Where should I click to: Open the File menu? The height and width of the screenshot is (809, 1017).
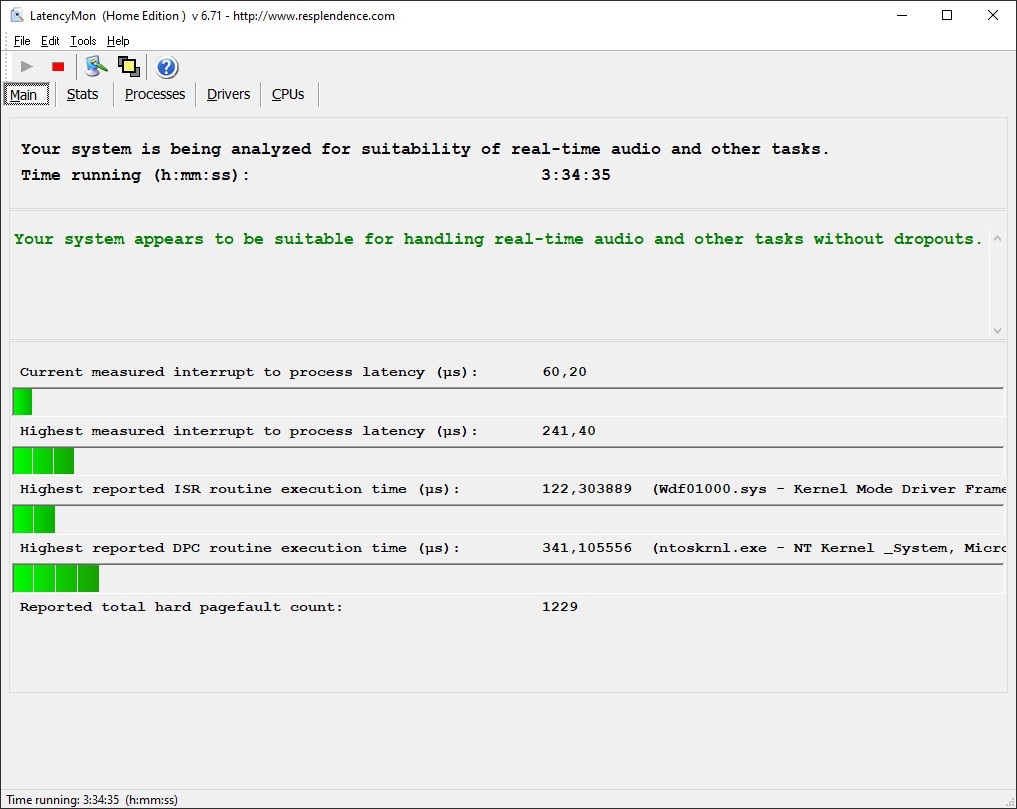coord(22,41)
